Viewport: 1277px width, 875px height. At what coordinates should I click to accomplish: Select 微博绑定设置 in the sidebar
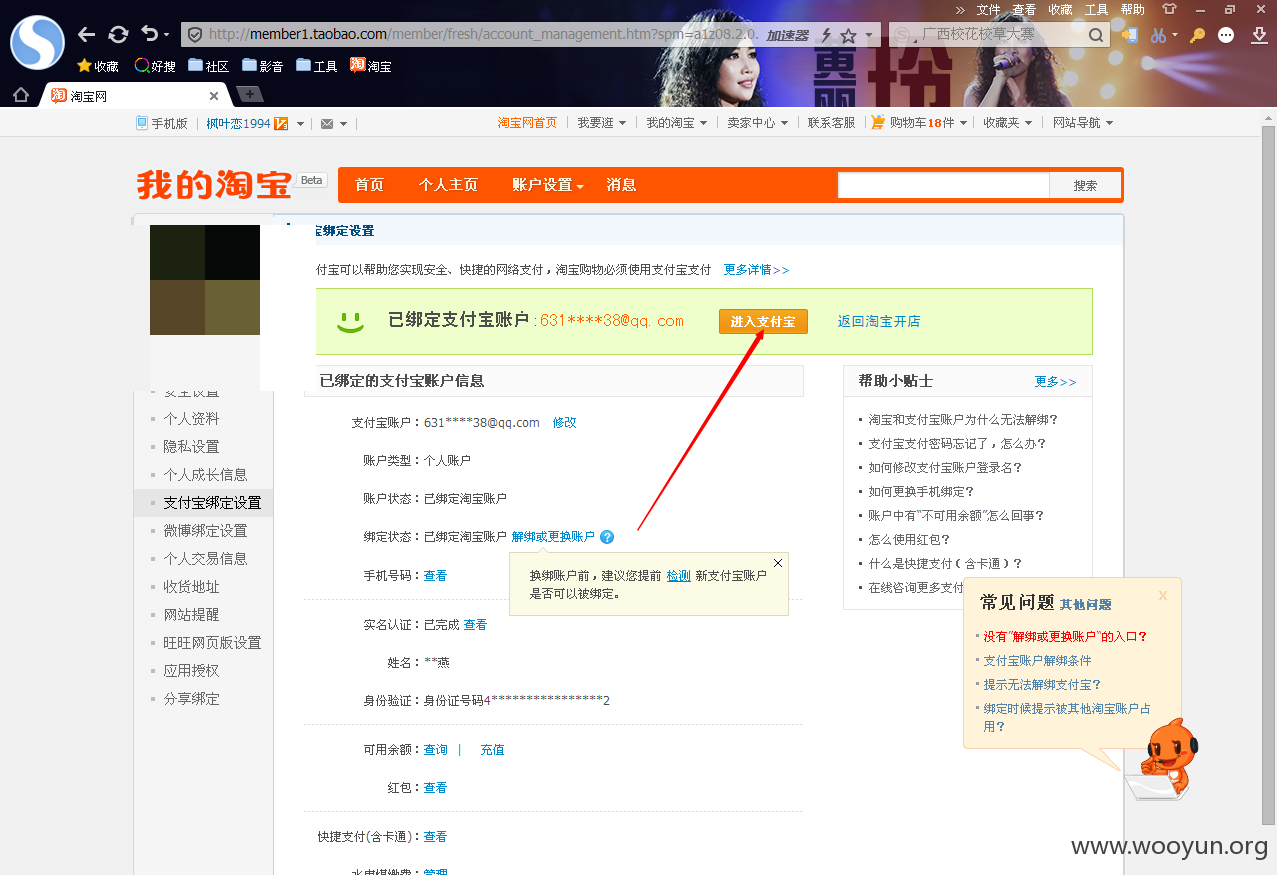tap(205, 531)
